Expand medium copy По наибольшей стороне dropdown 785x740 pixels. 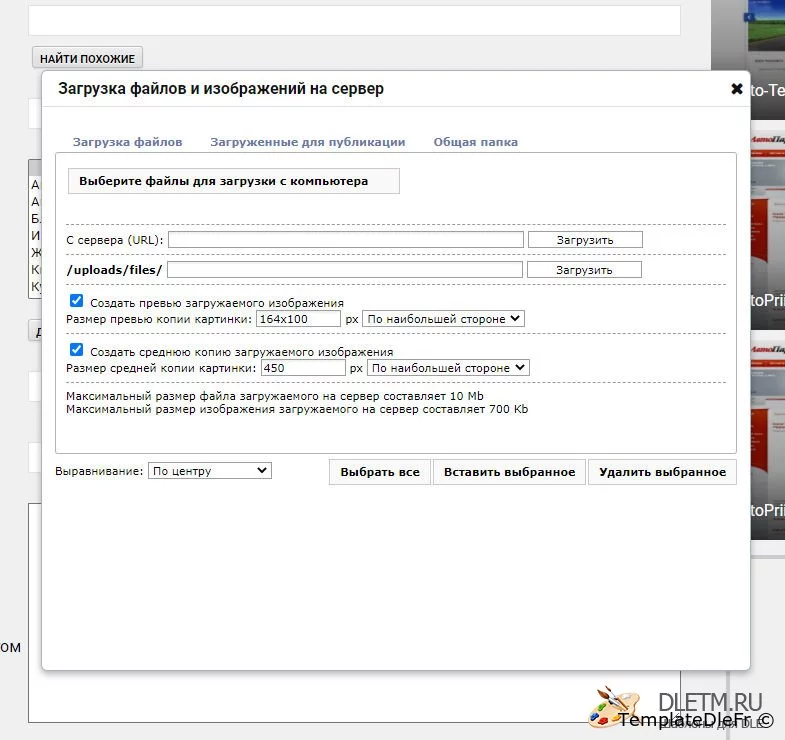(448, 368)
